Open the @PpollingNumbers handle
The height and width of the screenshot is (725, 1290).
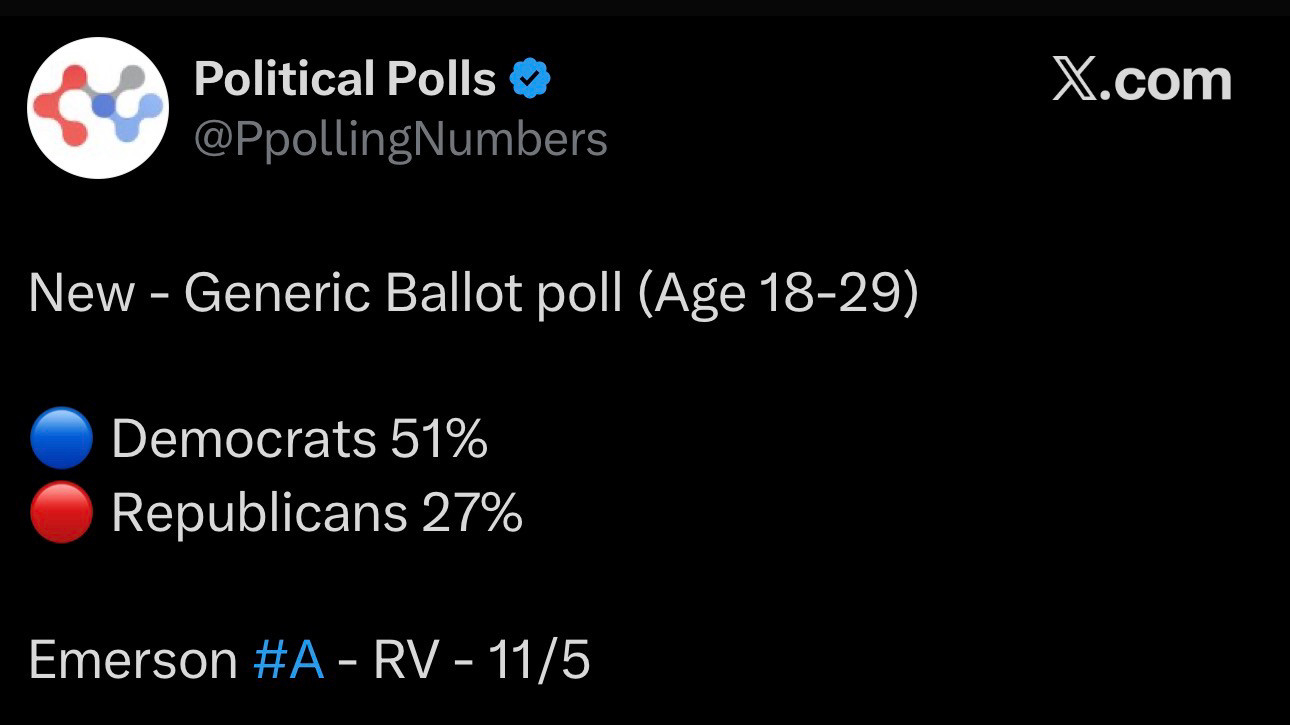(x=400, y=138)
